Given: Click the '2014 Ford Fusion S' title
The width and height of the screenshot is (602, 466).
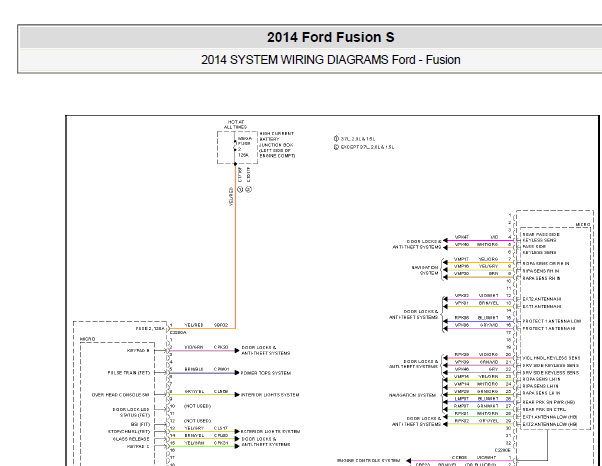Looking at the screenshot, I should pyautogui.click(x=331, y=37).
